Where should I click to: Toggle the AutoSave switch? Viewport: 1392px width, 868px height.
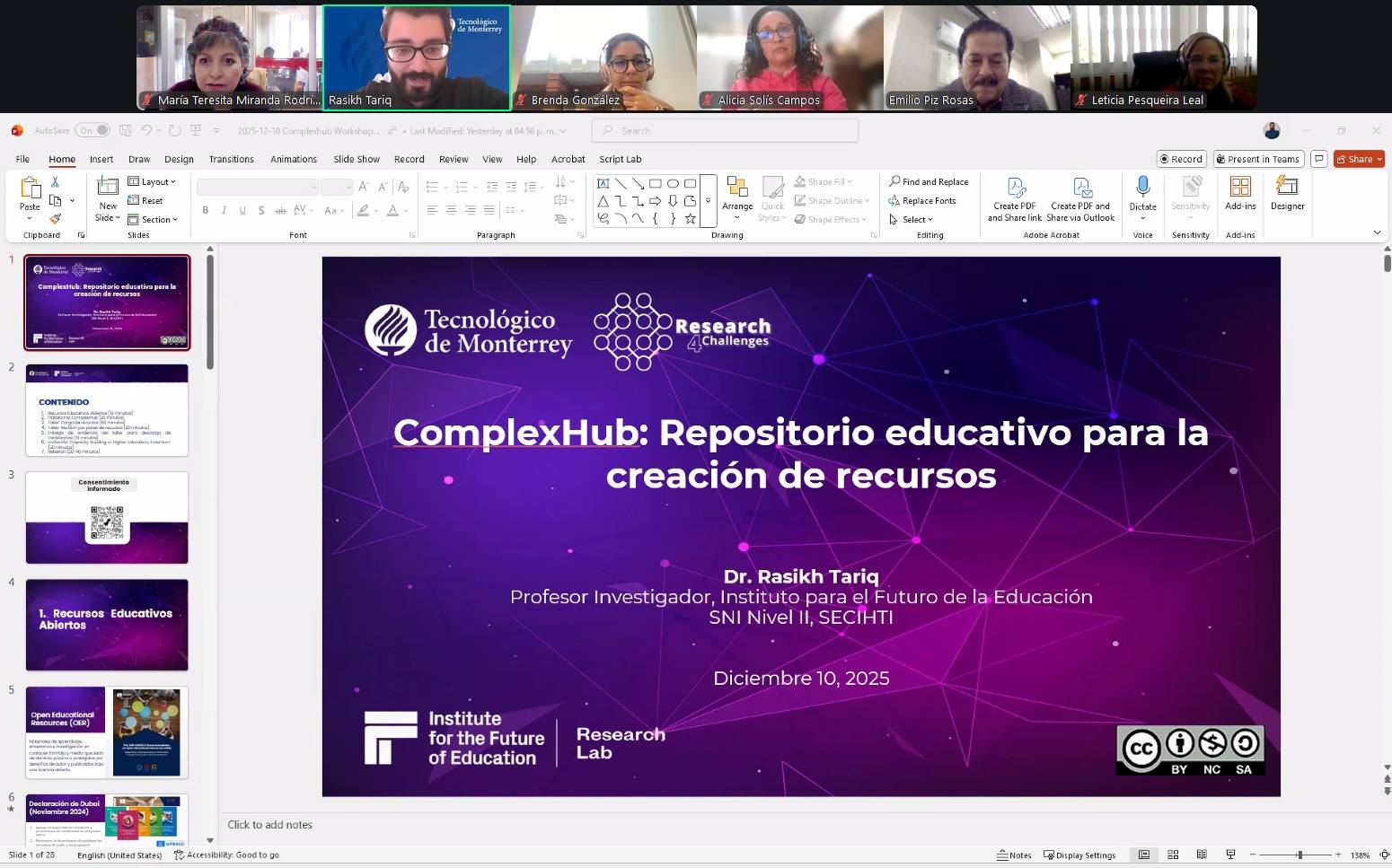(x=93, y=130)
